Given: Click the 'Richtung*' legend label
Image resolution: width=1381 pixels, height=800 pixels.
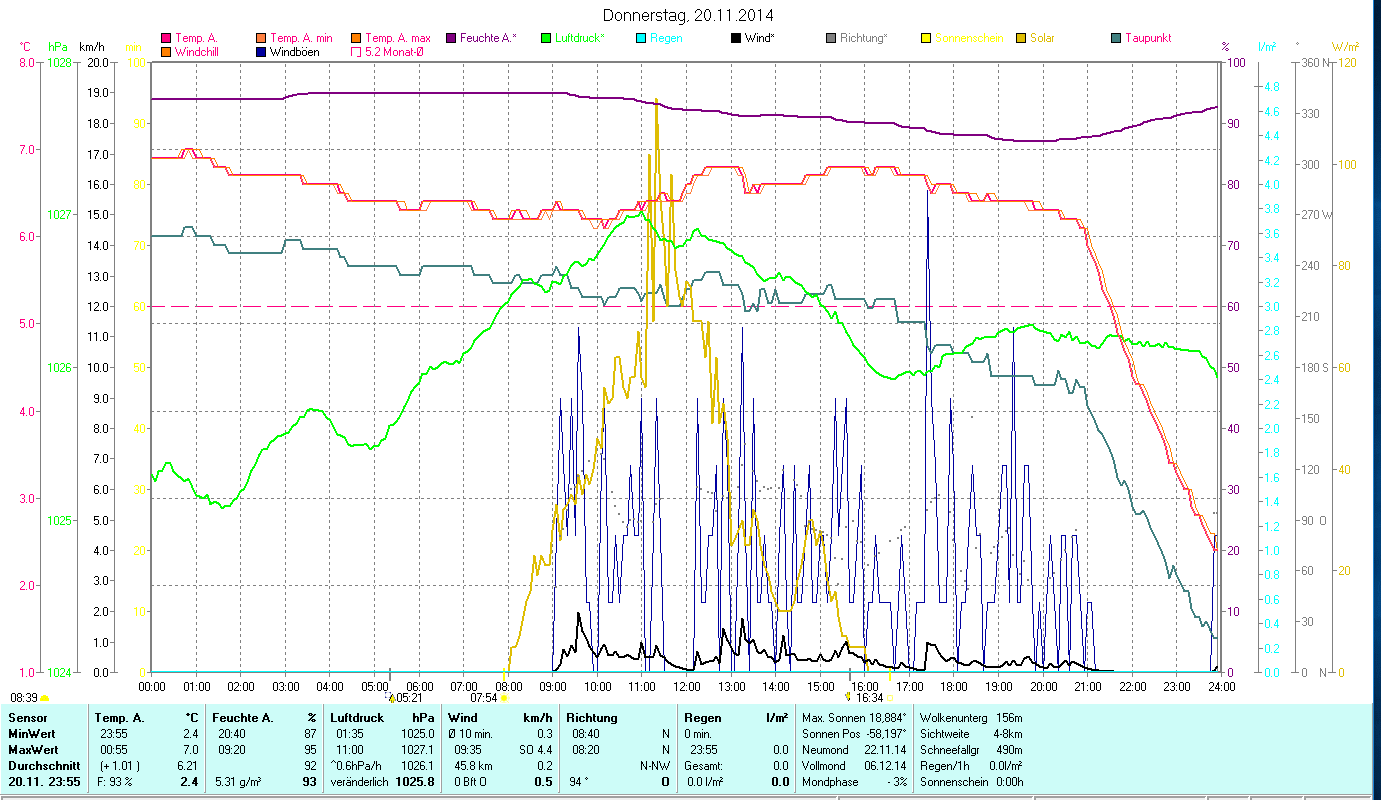Looking at the screenshot, I should point(863,39).
